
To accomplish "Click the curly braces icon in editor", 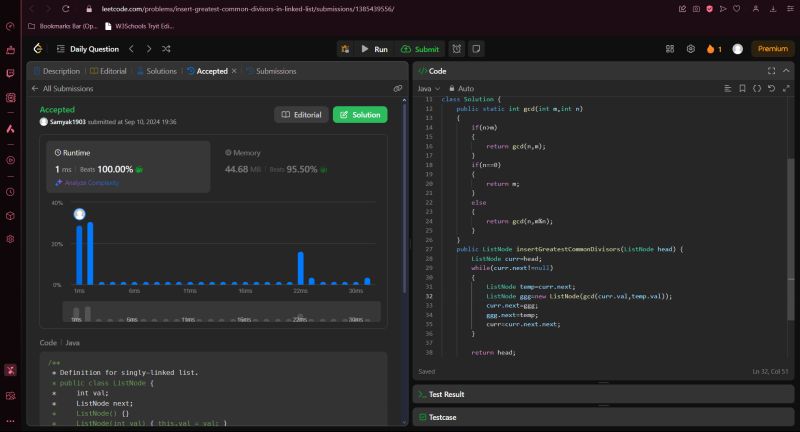I will pyautogui.click(x=757, y=89).
